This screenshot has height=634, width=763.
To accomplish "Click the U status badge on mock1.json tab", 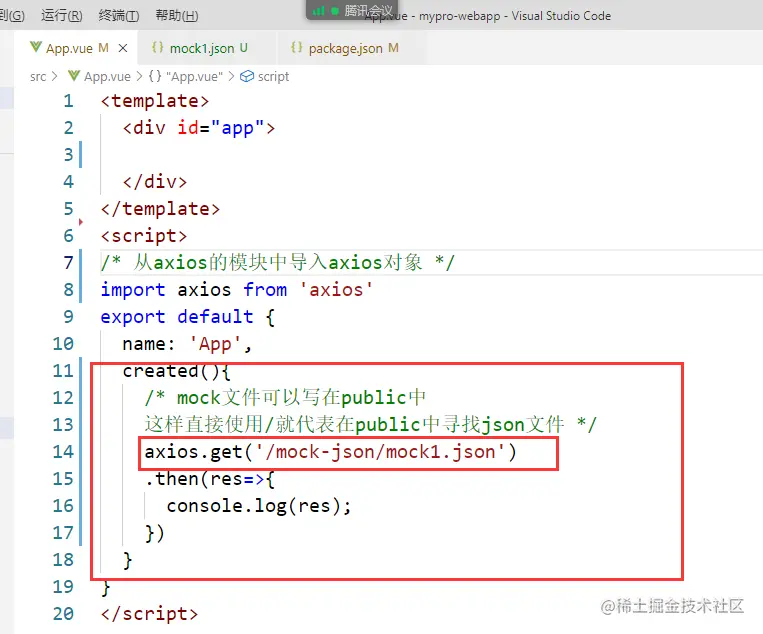I will pyautogui.click(x=244, y=48).
